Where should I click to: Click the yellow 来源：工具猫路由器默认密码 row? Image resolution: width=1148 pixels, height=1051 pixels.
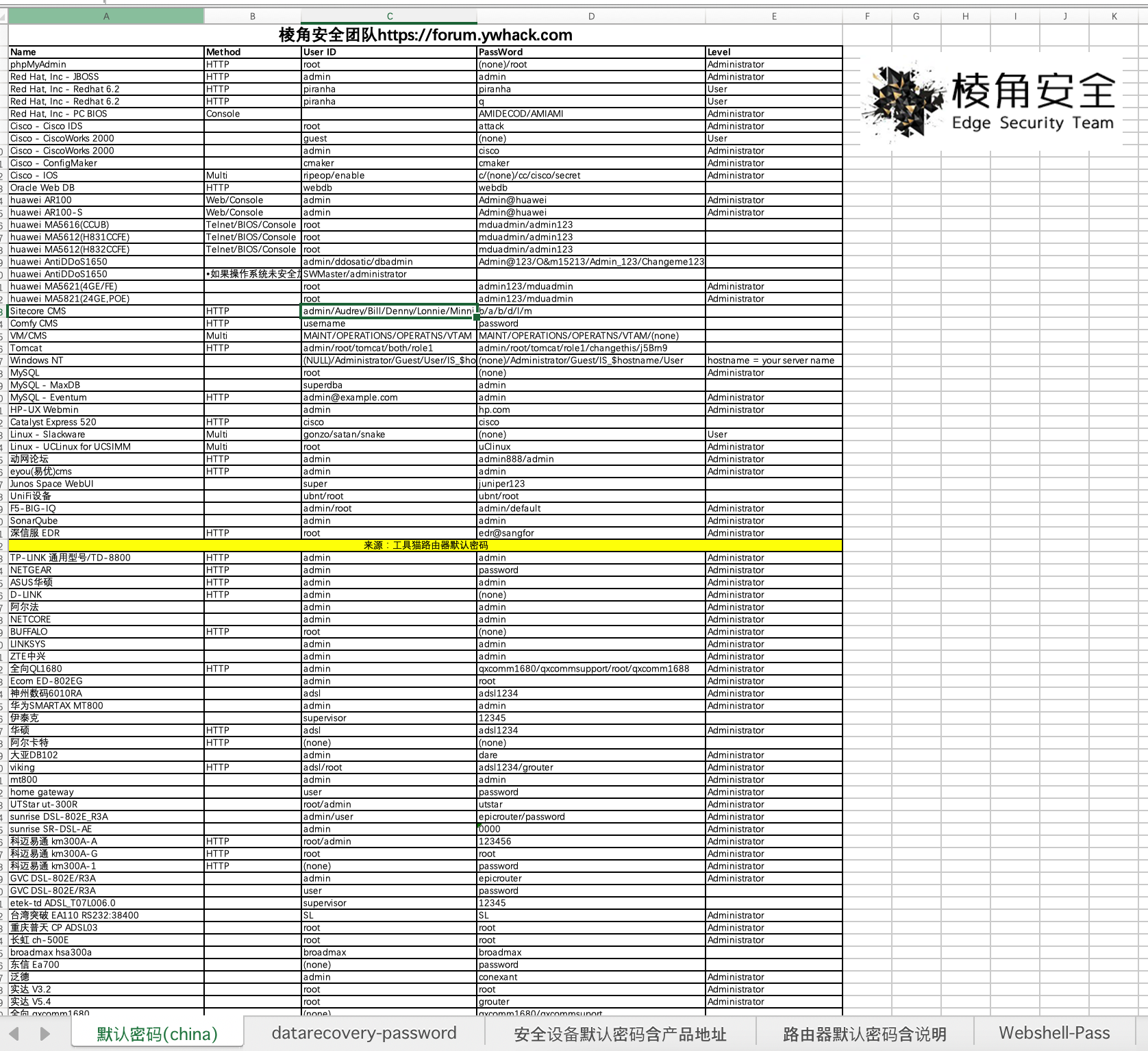pyautogui.click(x=425, y=545)
